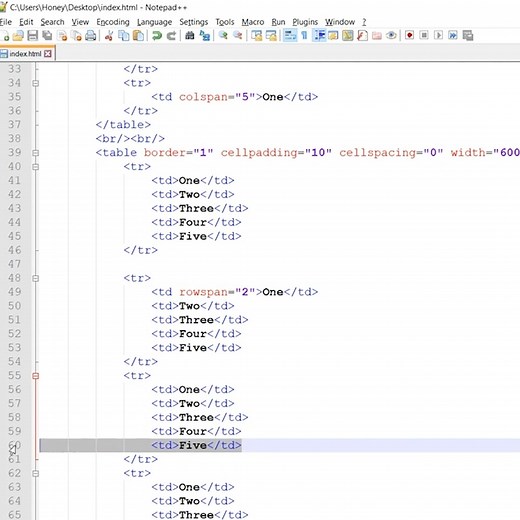Viewport: 520px width, 520px height.
Task: Click the Close All documents toolbar icon
Action: 77,35
